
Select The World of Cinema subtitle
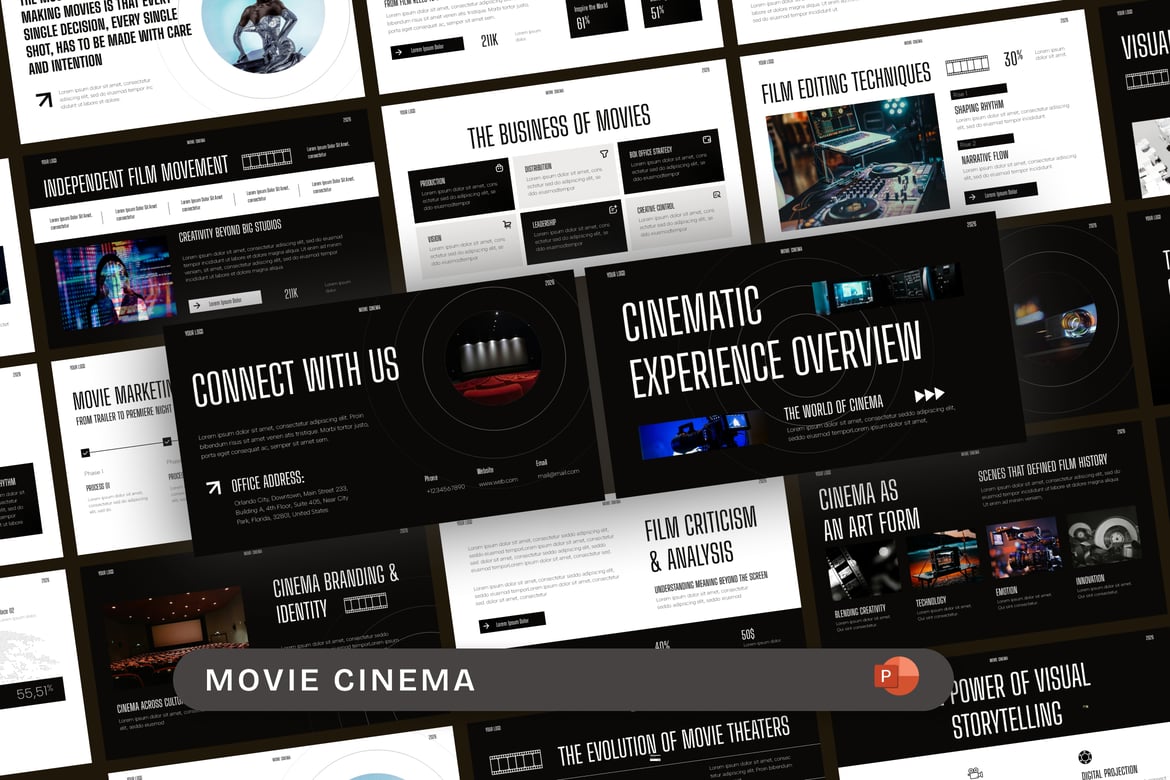click(x=833, y=407)
